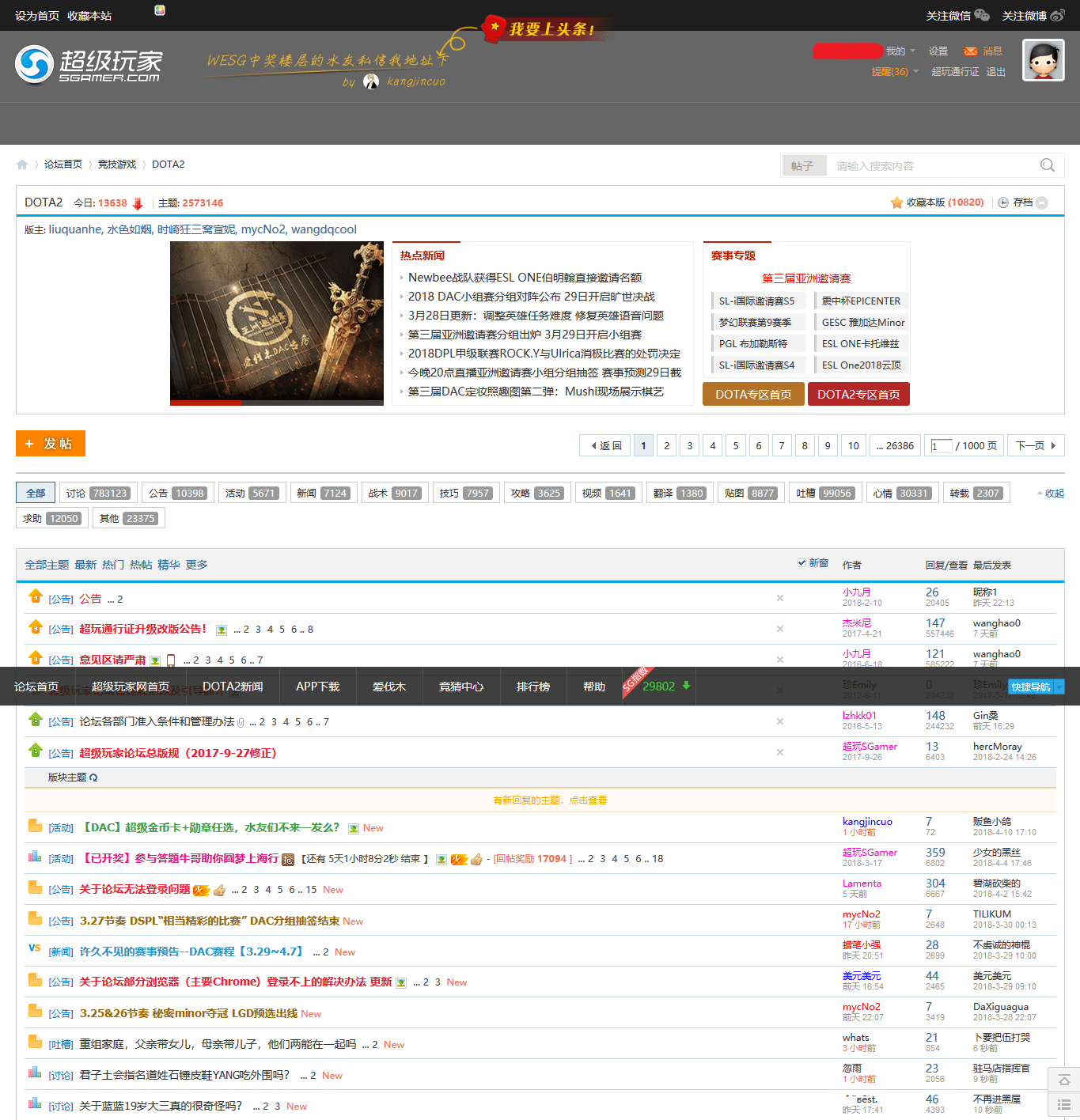Open the 设置 settings link
Image resolution: width=1080 pixels, height=1120 pixels.
click(x=938, y=51)
